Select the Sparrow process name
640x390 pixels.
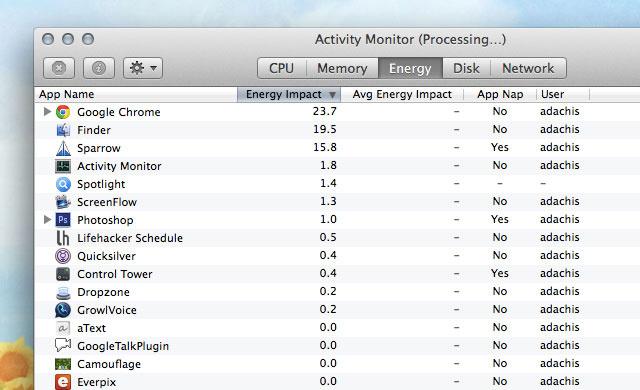pyautogui.click(x=99, y=148)
